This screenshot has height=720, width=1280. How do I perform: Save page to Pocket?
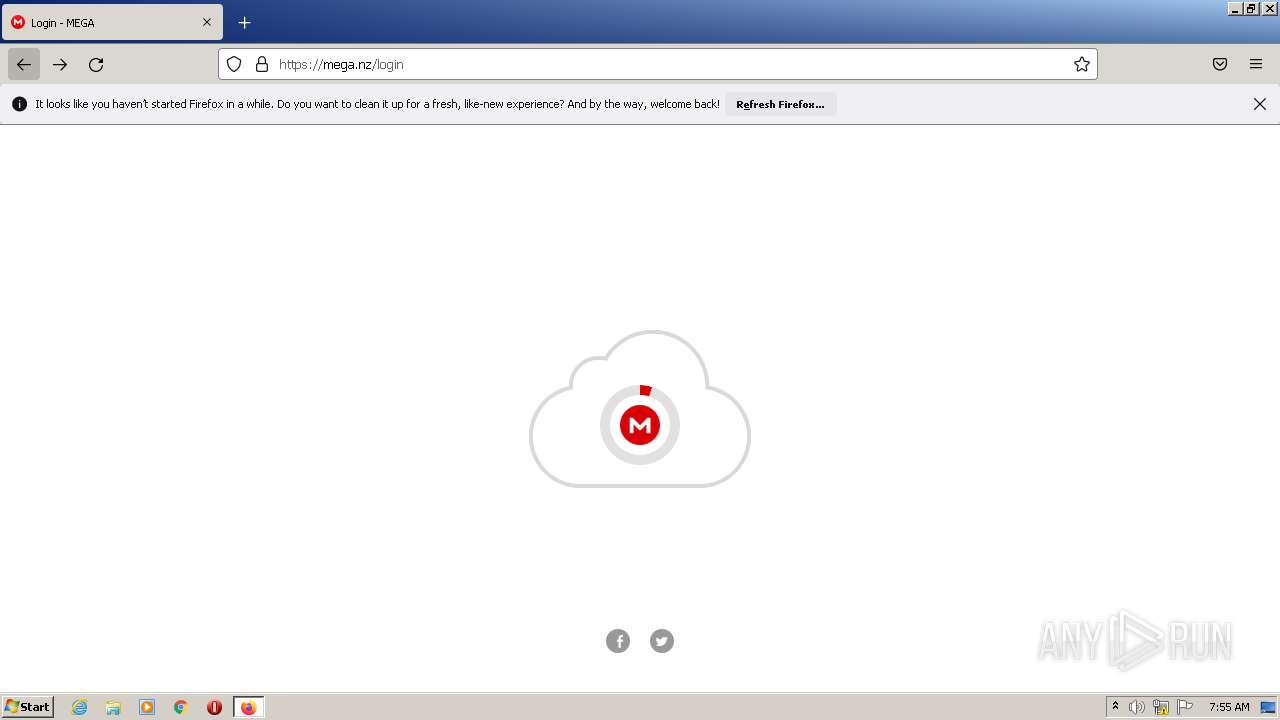click(x=1220, y=64)
